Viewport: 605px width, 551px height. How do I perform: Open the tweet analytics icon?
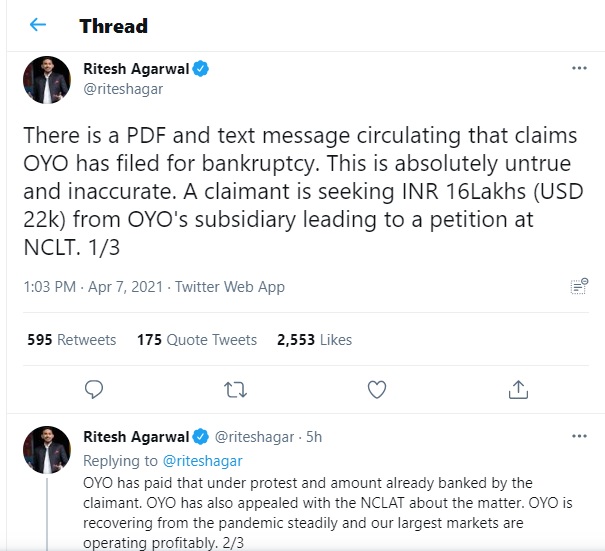578,287
